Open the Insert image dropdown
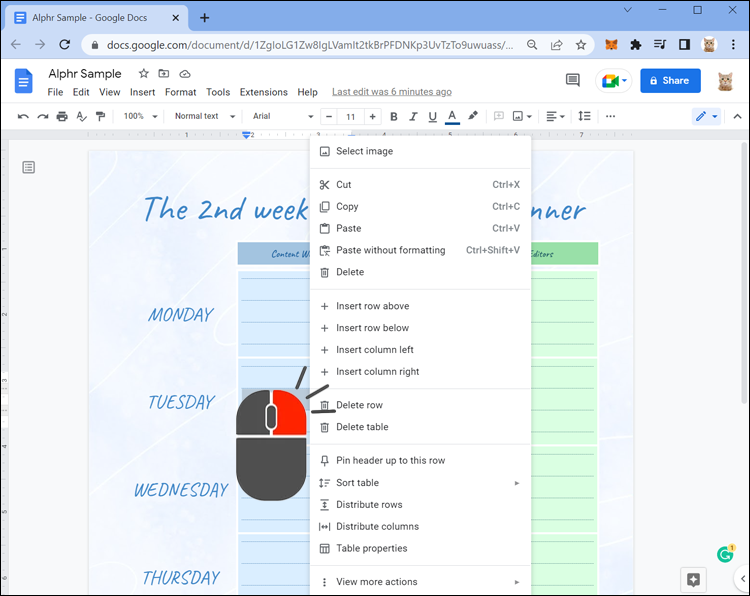 click(522, 116)
